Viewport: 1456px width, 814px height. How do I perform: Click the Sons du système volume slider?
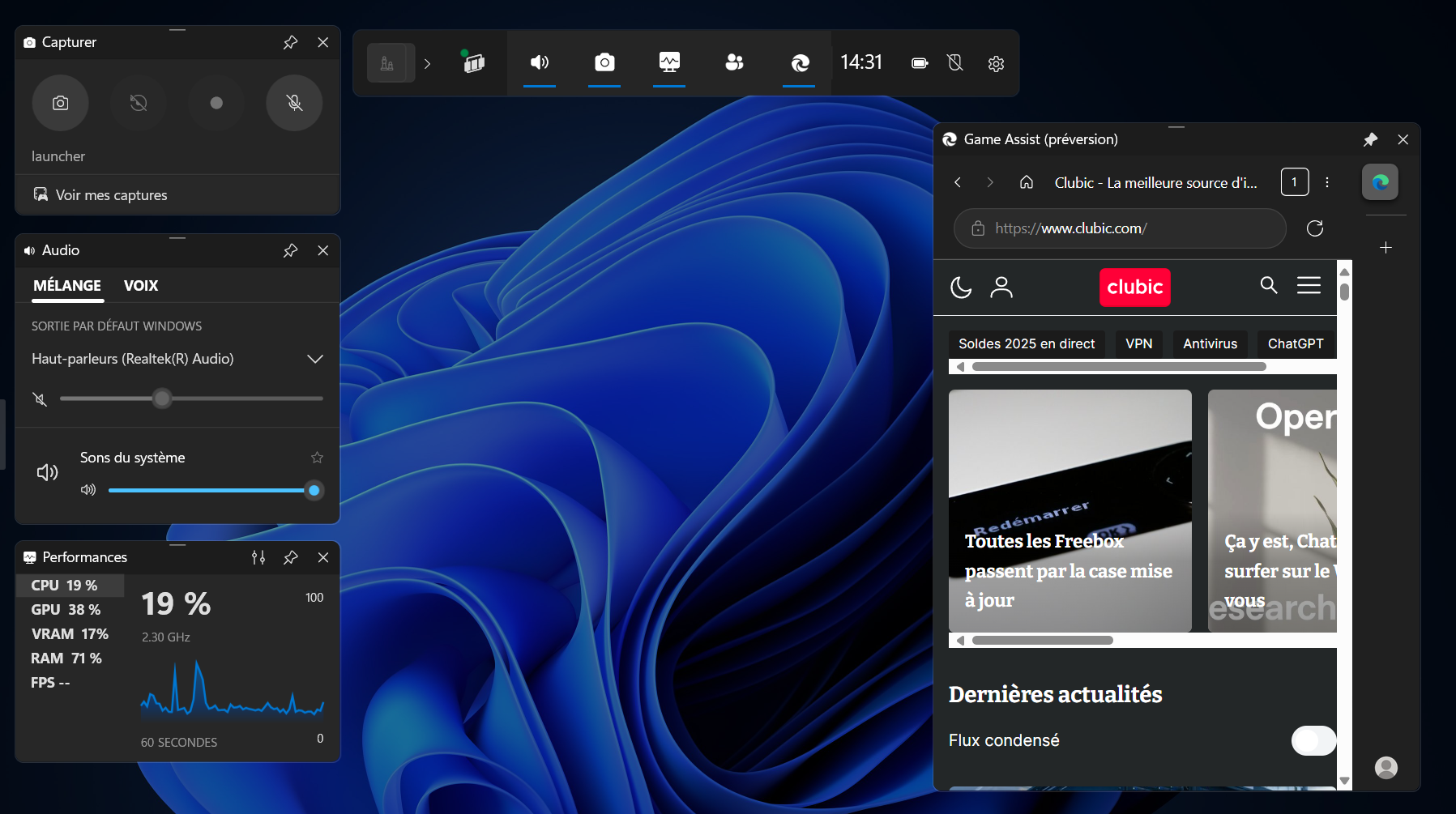pyautogui.click(x=211, y=490)
